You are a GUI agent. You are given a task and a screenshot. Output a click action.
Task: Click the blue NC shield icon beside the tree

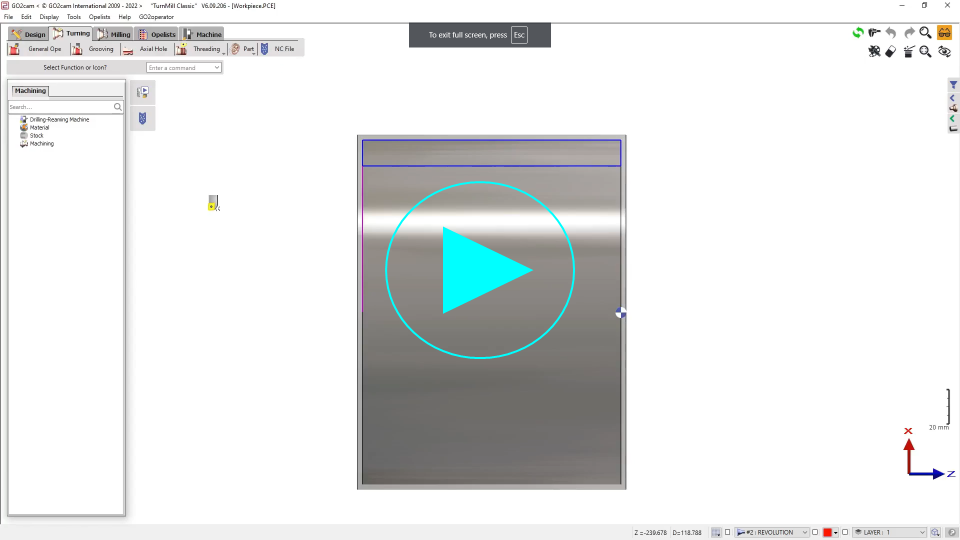click(143, 118)
